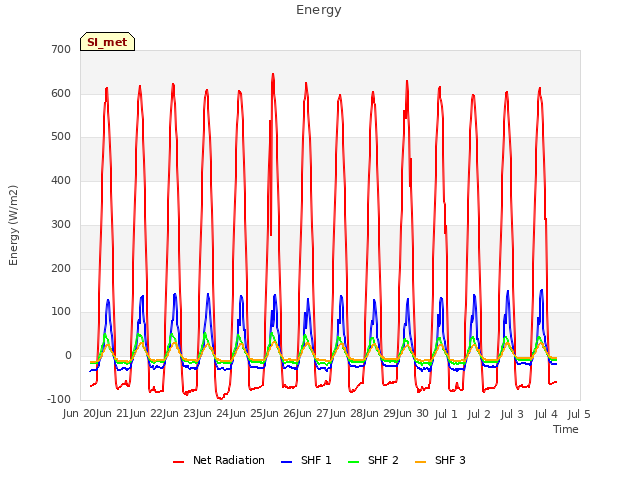Click the tallest Net Radiation peak near Jun 26

273,75
